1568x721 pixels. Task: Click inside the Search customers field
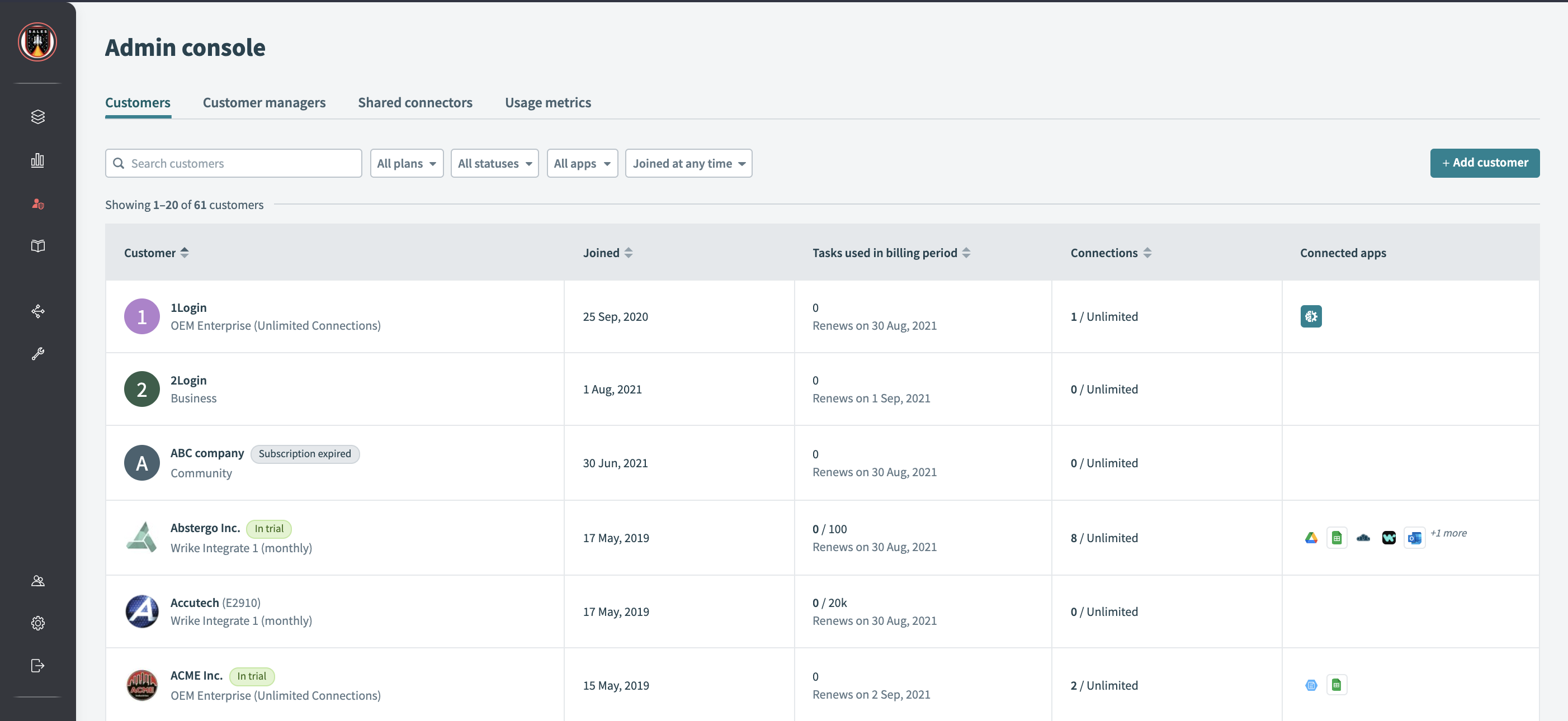[x=233, y=163]
